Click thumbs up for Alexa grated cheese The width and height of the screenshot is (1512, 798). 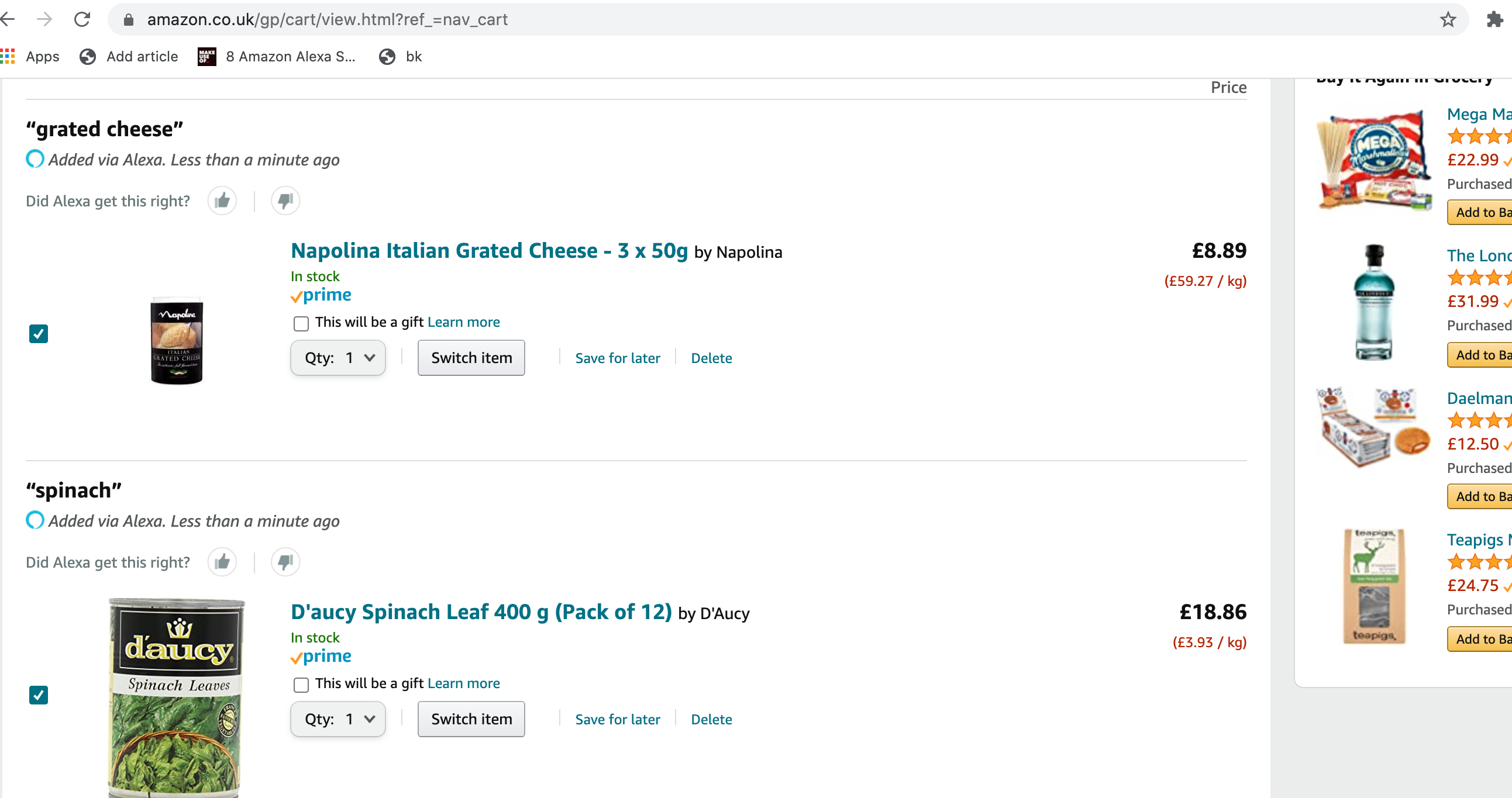point(222,200)
